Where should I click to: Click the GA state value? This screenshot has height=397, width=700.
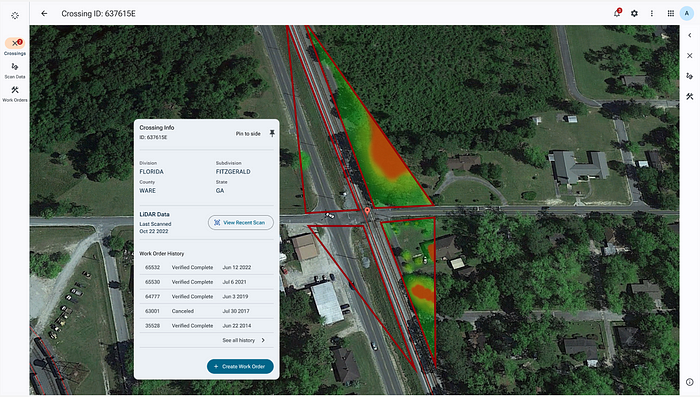220,191
